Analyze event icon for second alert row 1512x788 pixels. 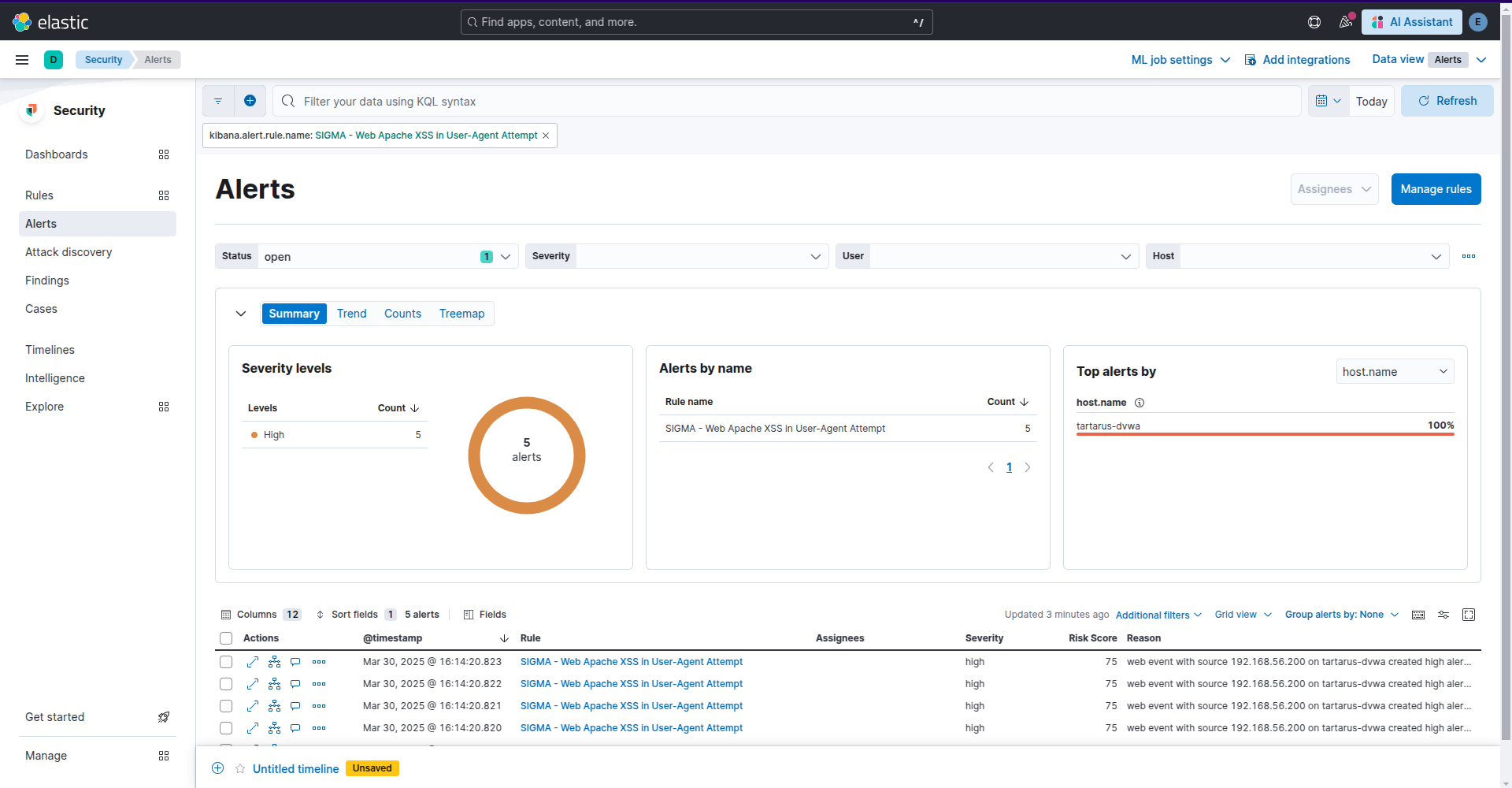pyautogui.click(x=274, y=684)
